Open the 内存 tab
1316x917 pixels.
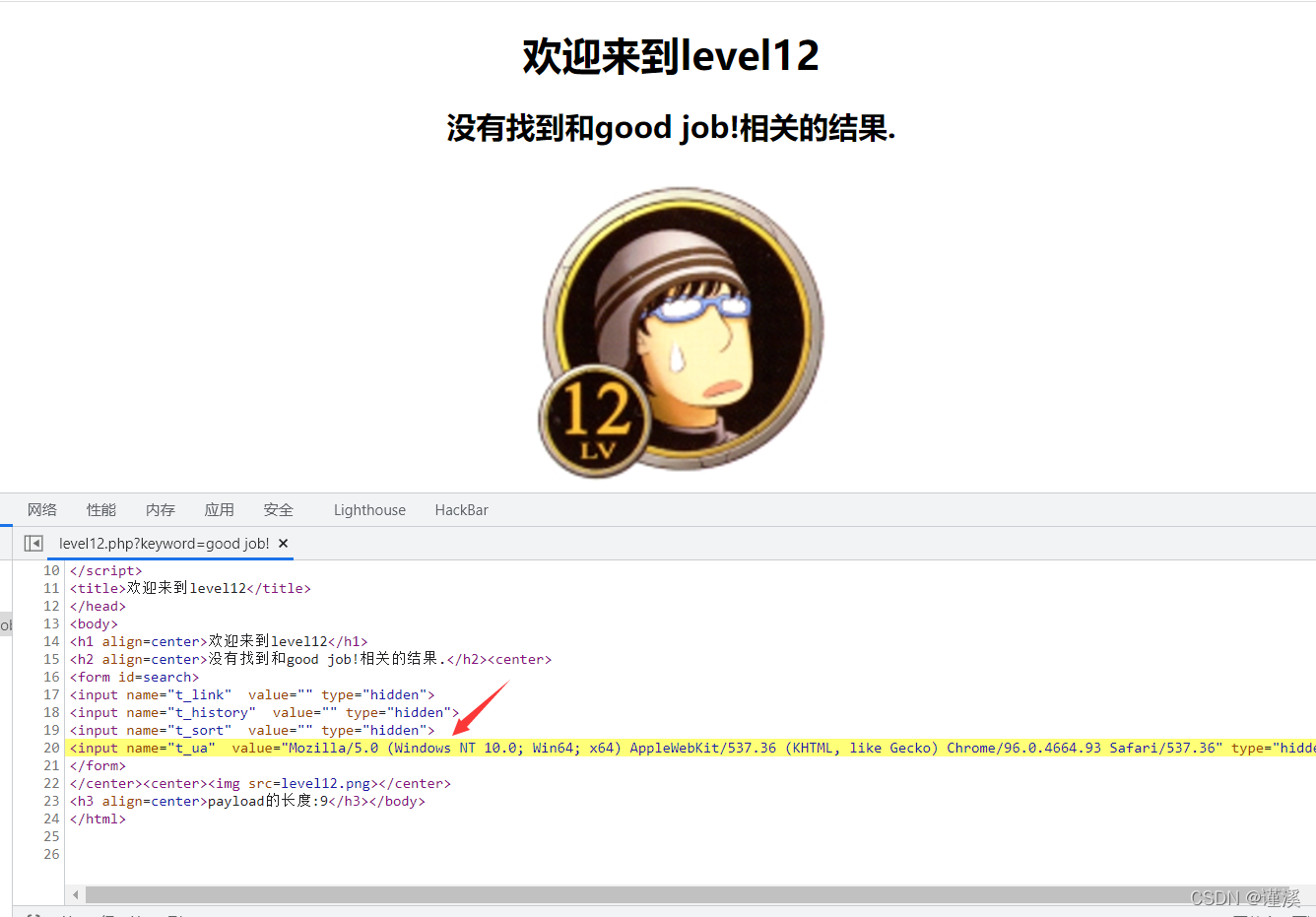tap(161, 509)
